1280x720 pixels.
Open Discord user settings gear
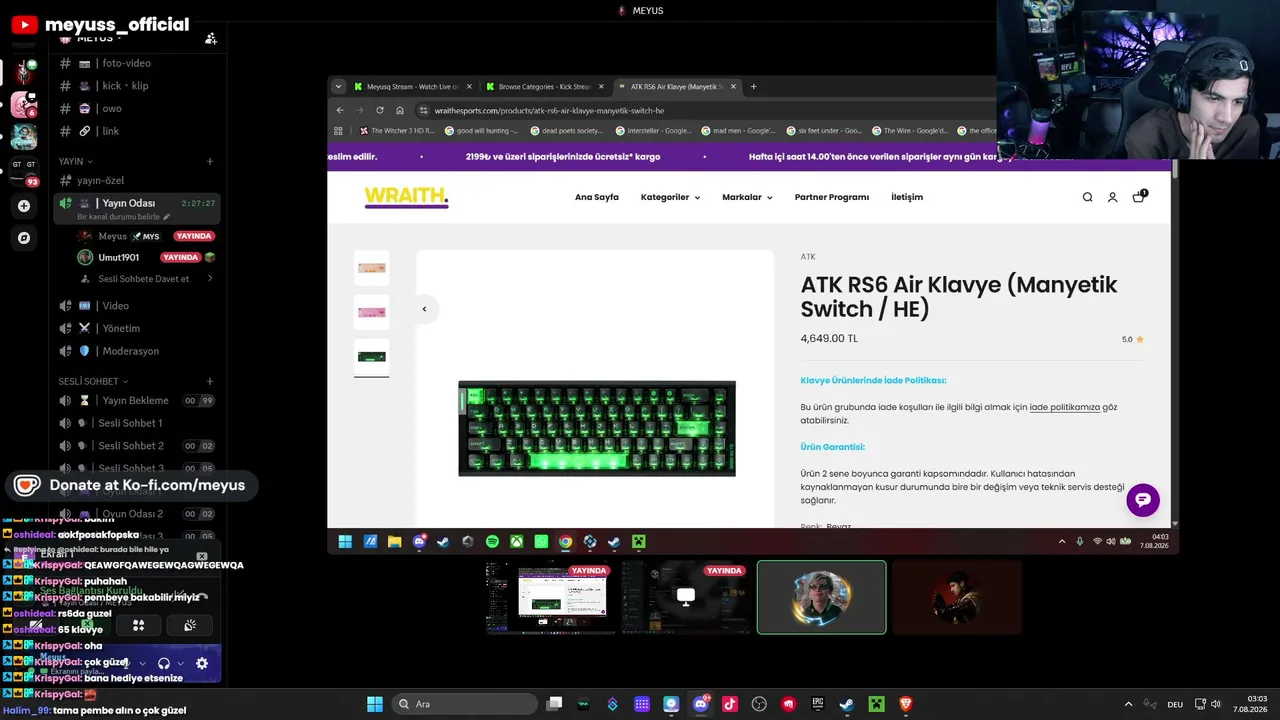pos(202,663)
